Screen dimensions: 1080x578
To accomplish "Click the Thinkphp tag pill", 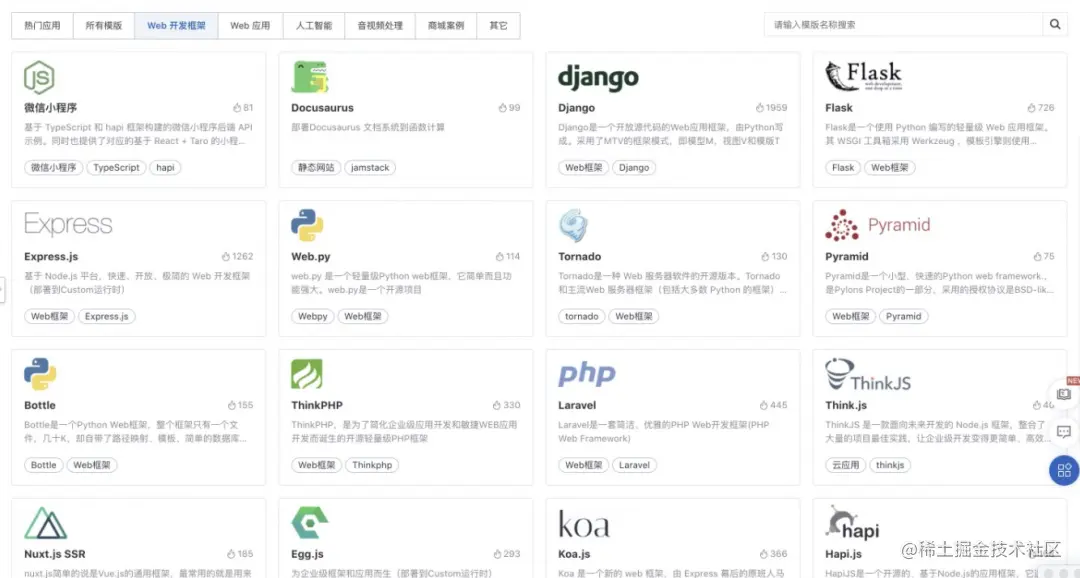I will coord(372,465).
